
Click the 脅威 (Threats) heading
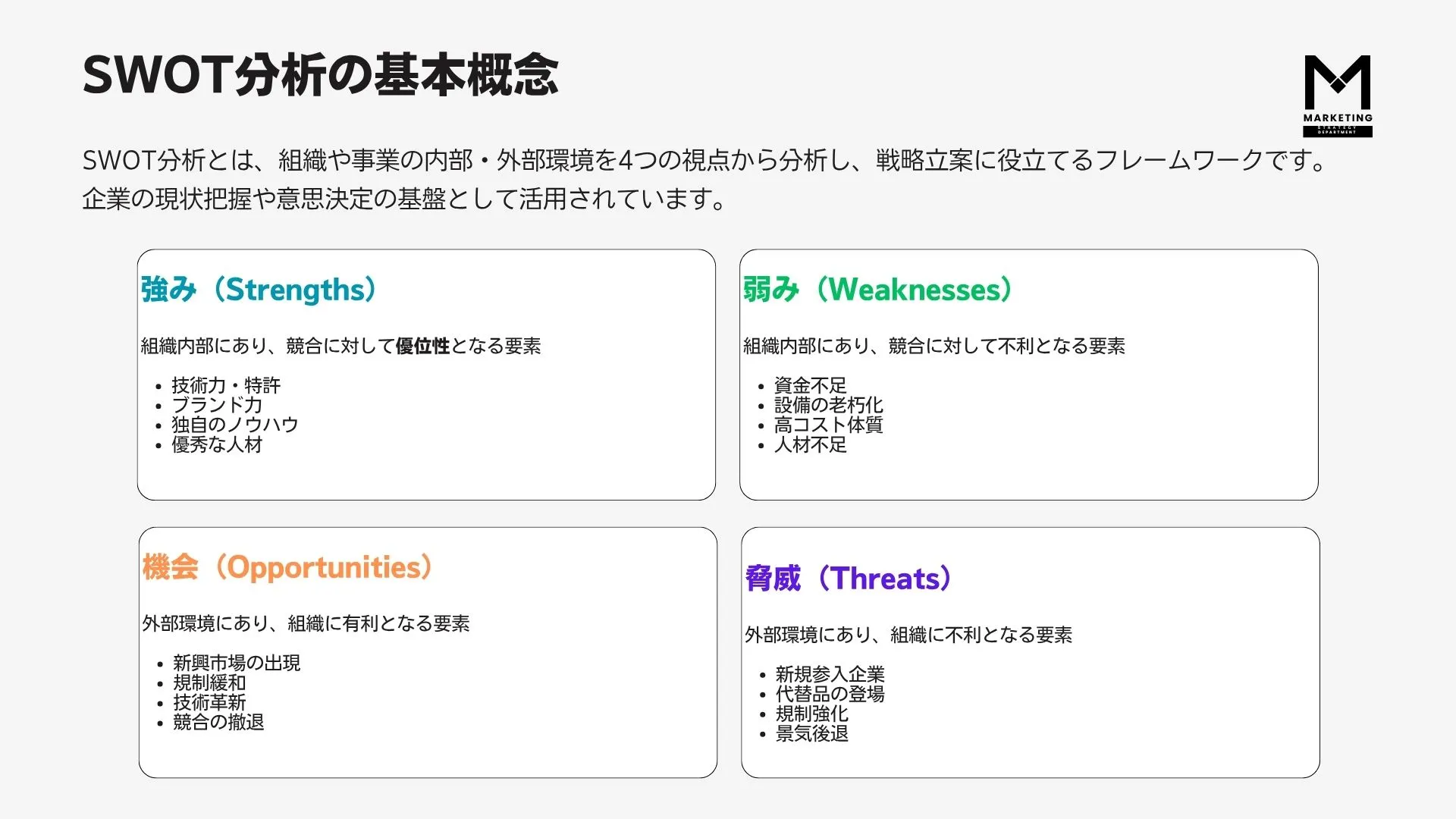(848, 579)
